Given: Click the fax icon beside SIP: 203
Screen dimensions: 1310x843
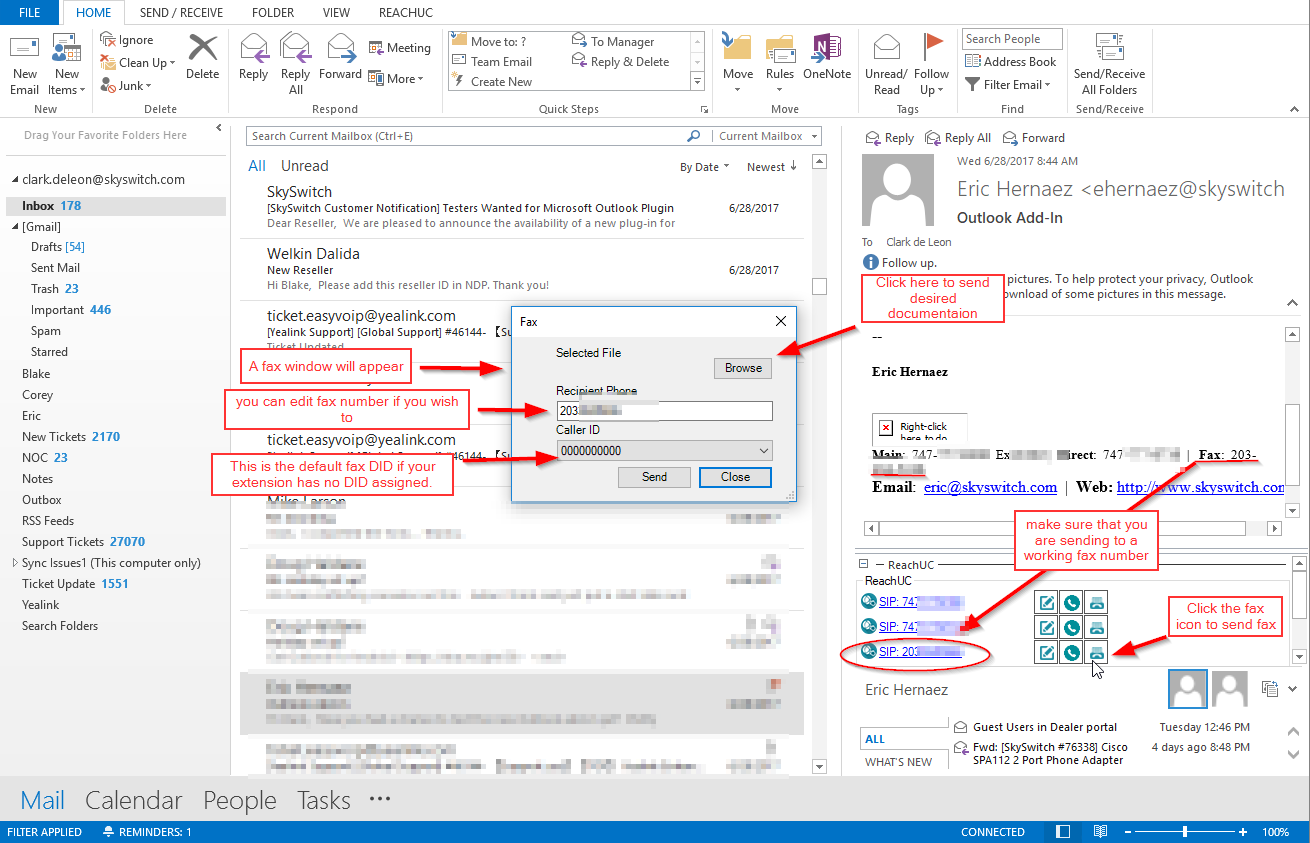Looking at the screenshot, I should pos(1096,653).
